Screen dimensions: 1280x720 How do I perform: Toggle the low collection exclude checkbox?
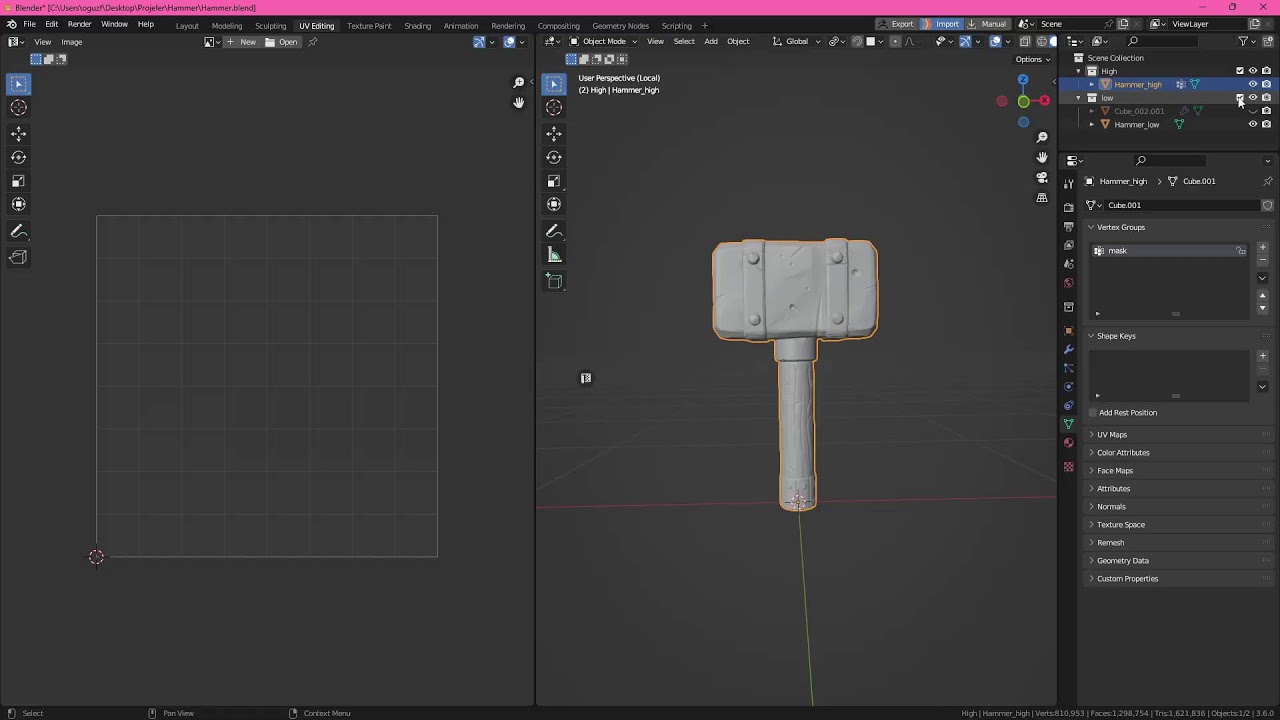(1240, 98)
